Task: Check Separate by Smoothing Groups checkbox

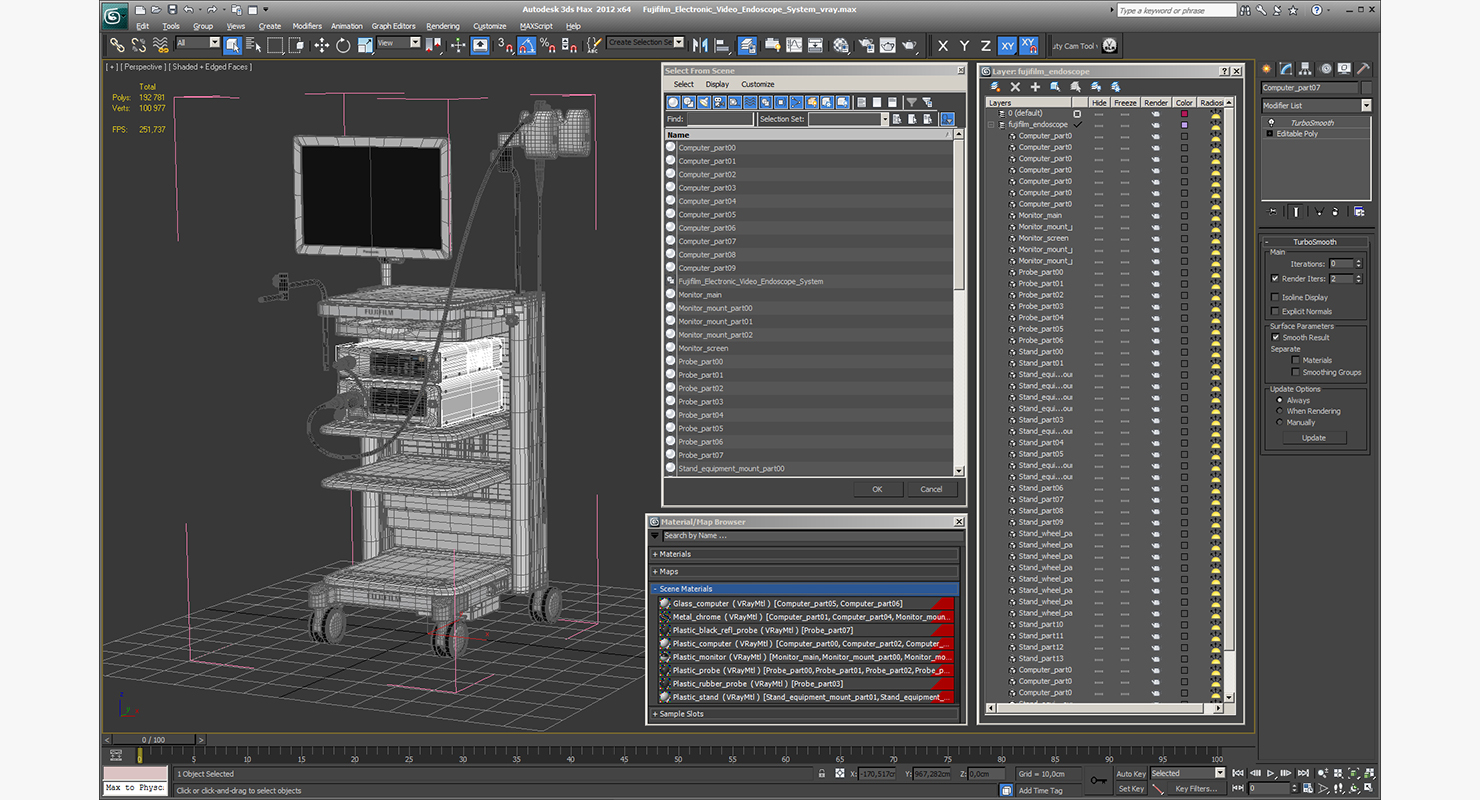Action: coord(1296,372)
